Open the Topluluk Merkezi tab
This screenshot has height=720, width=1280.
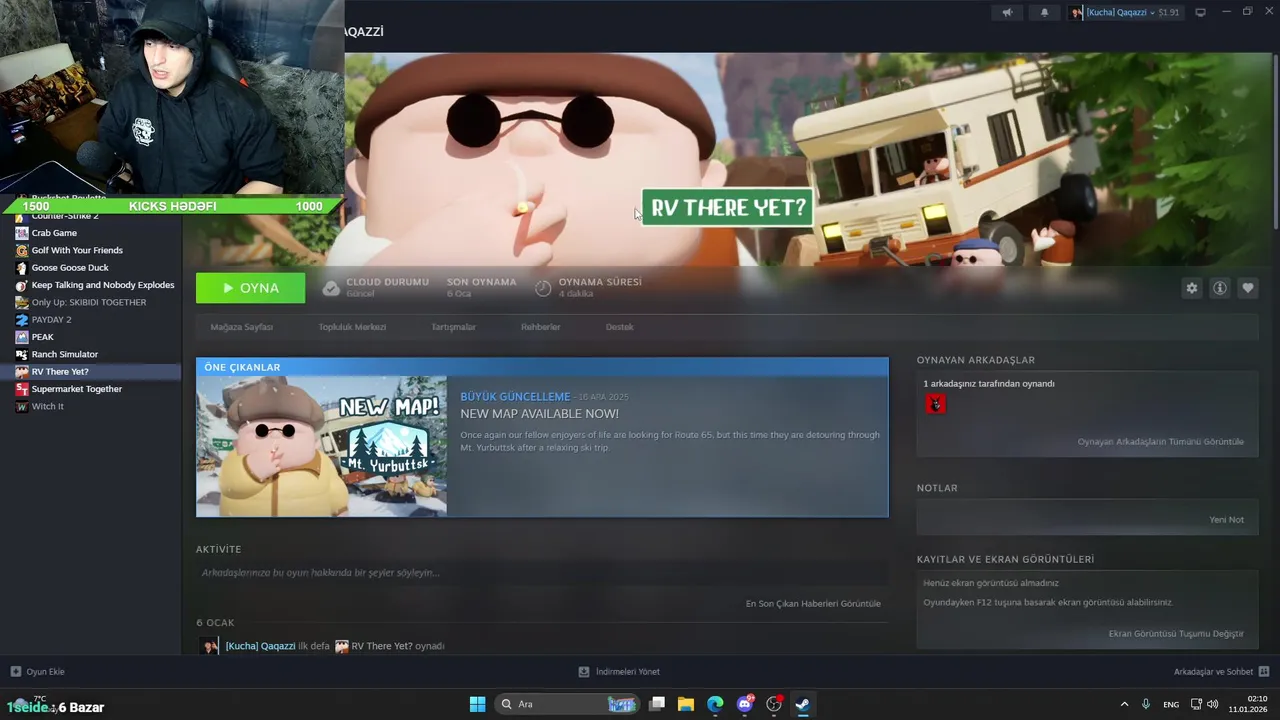(352, 327)
